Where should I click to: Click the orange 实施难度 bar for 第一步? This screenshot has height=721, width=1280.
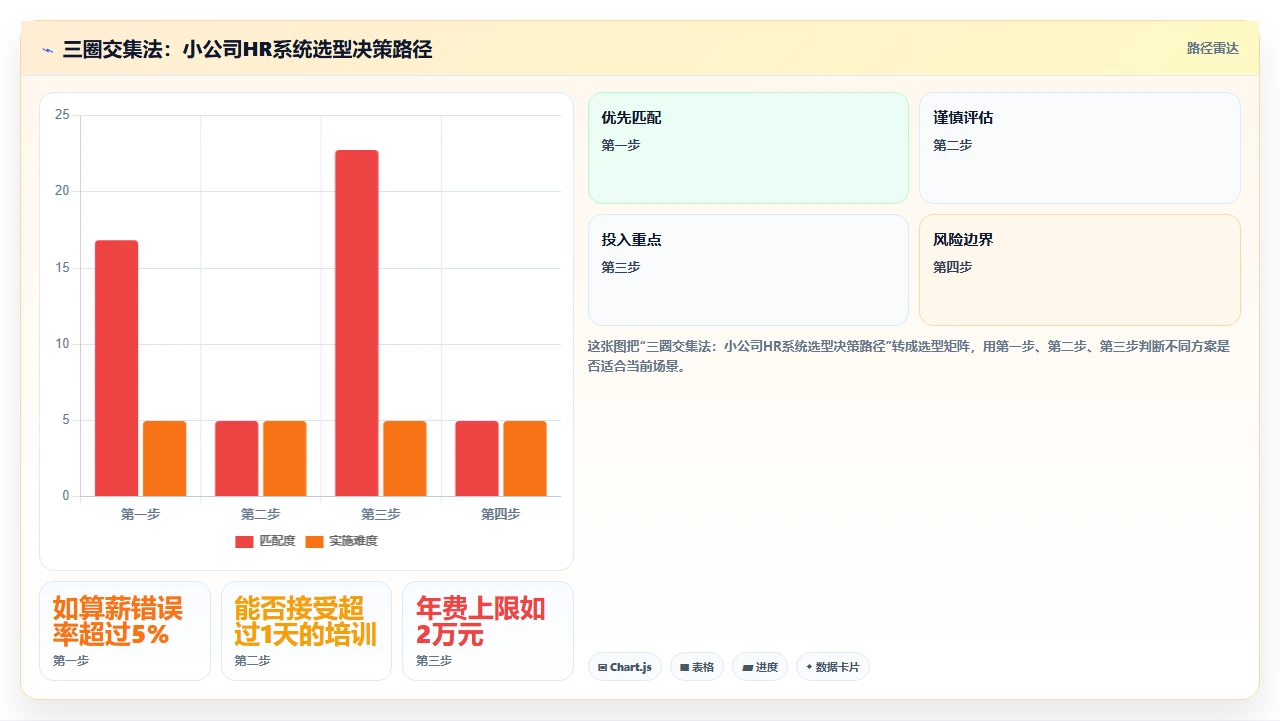click(164, 458)
